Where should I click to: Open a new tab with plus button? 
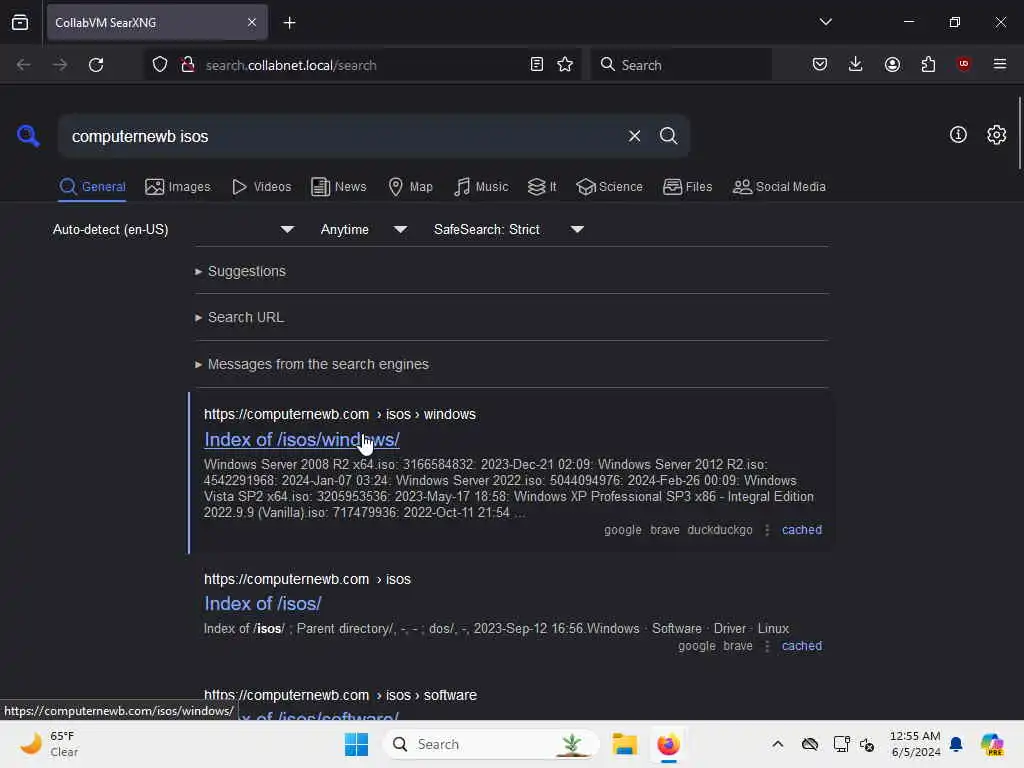click(x=289, y=23)
